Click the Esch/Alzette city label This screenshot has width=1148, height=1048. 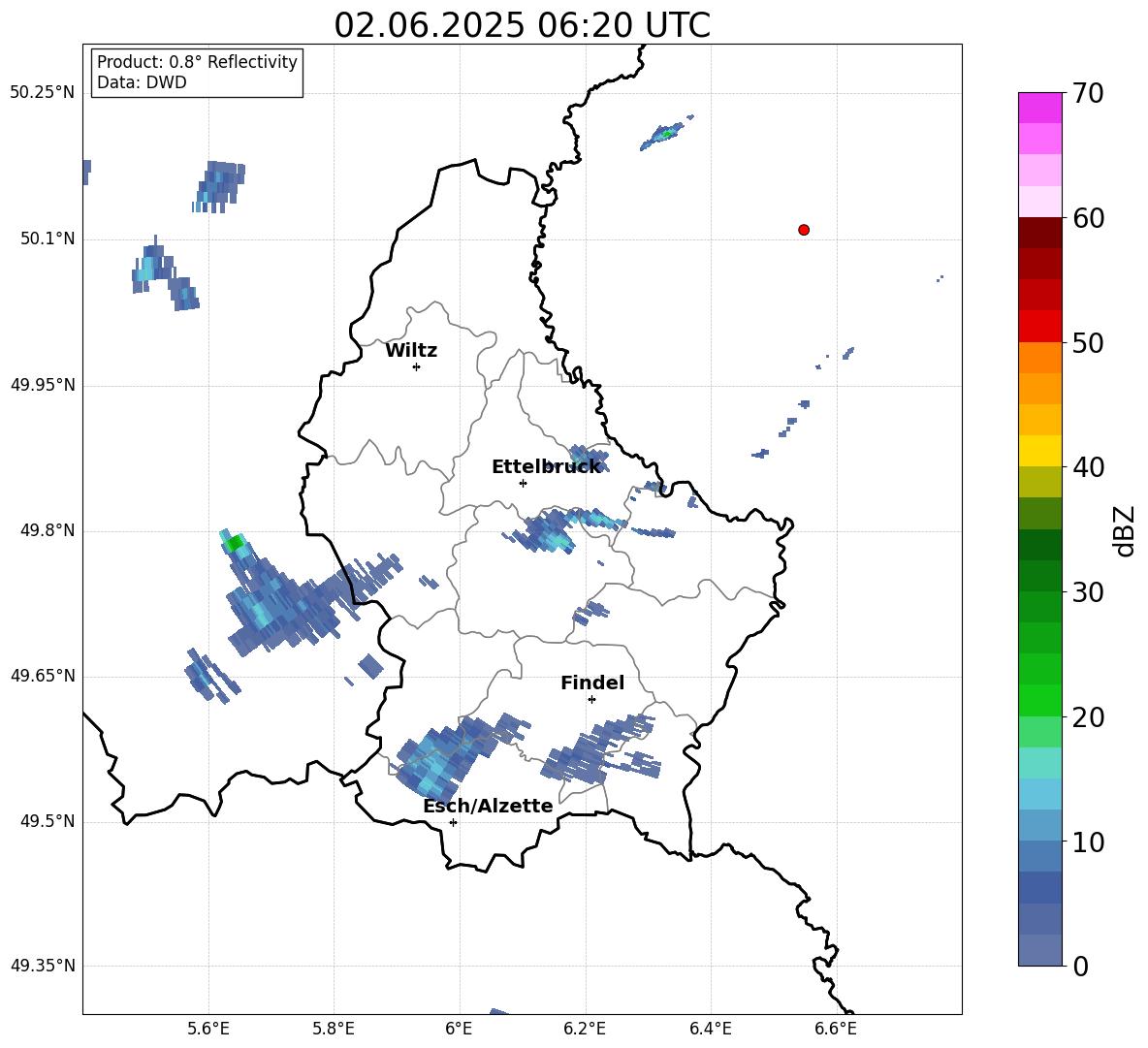tap(488, 806)
